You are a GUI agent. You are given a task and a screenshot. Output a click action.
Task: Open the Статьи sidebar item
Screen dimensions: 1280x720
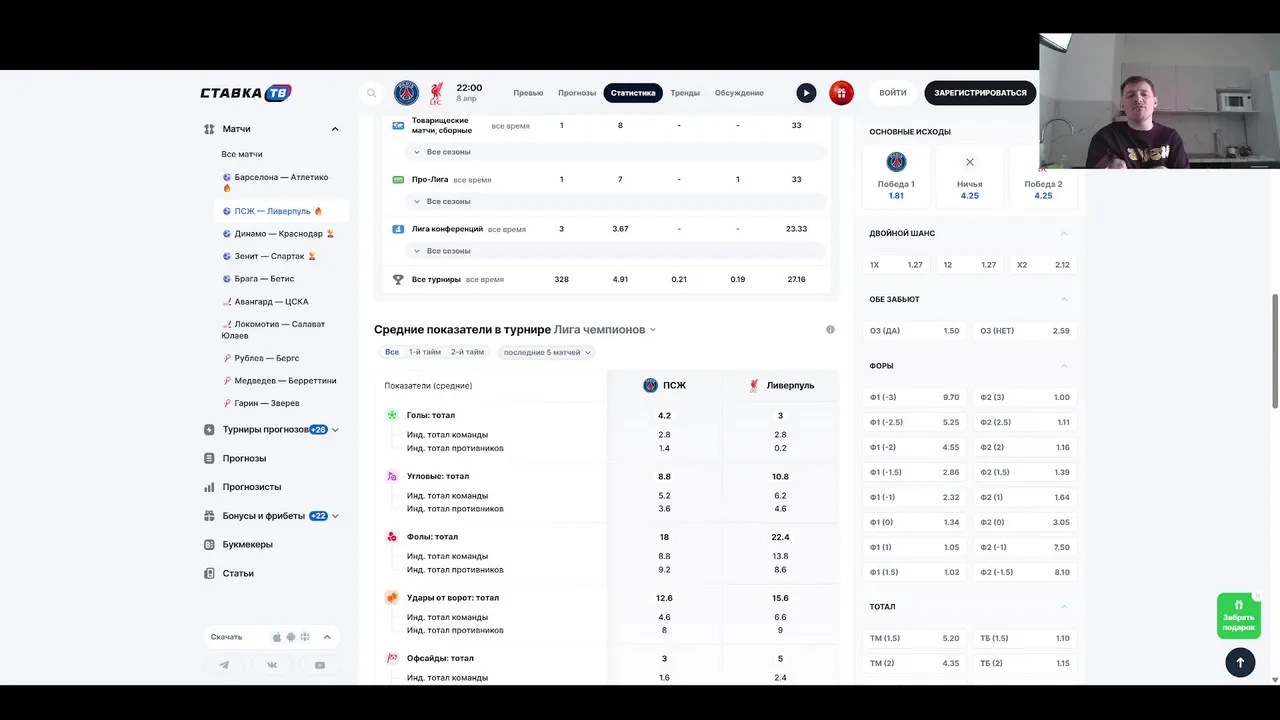pyautogui.click(x=238, y=573)
